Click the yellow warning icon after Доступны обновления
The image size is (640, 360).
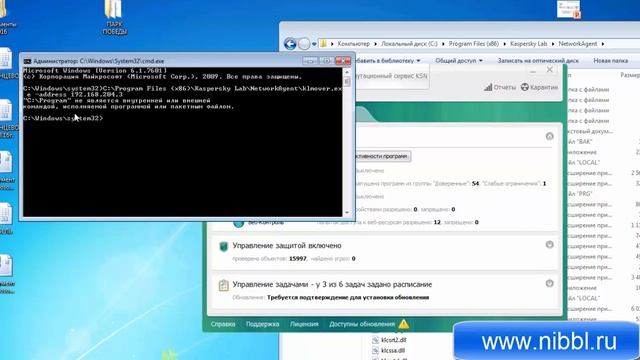(x=404, y=324)
